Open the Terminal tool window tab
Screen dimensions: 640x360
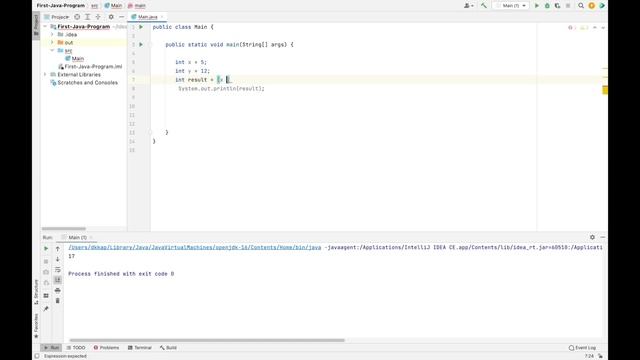coord(140,348)
